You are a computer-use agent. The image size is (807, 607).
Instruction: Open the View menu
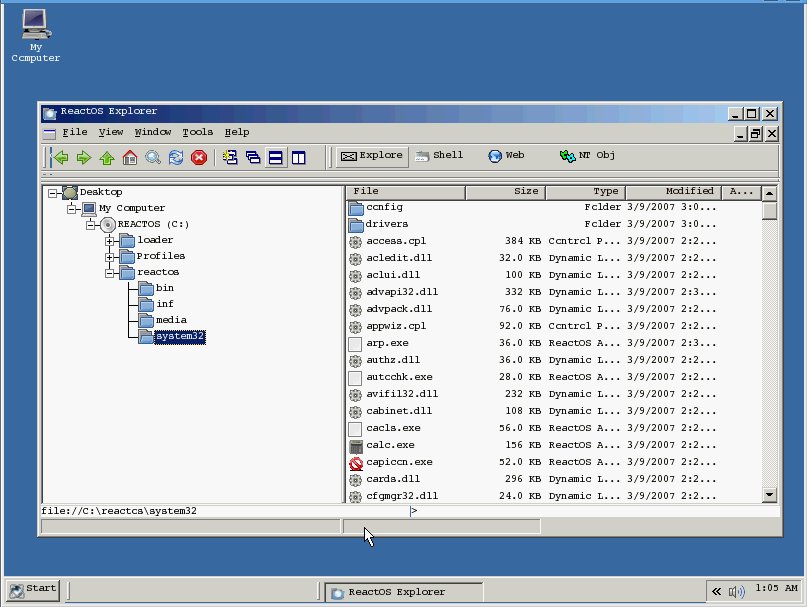point(111,132)
